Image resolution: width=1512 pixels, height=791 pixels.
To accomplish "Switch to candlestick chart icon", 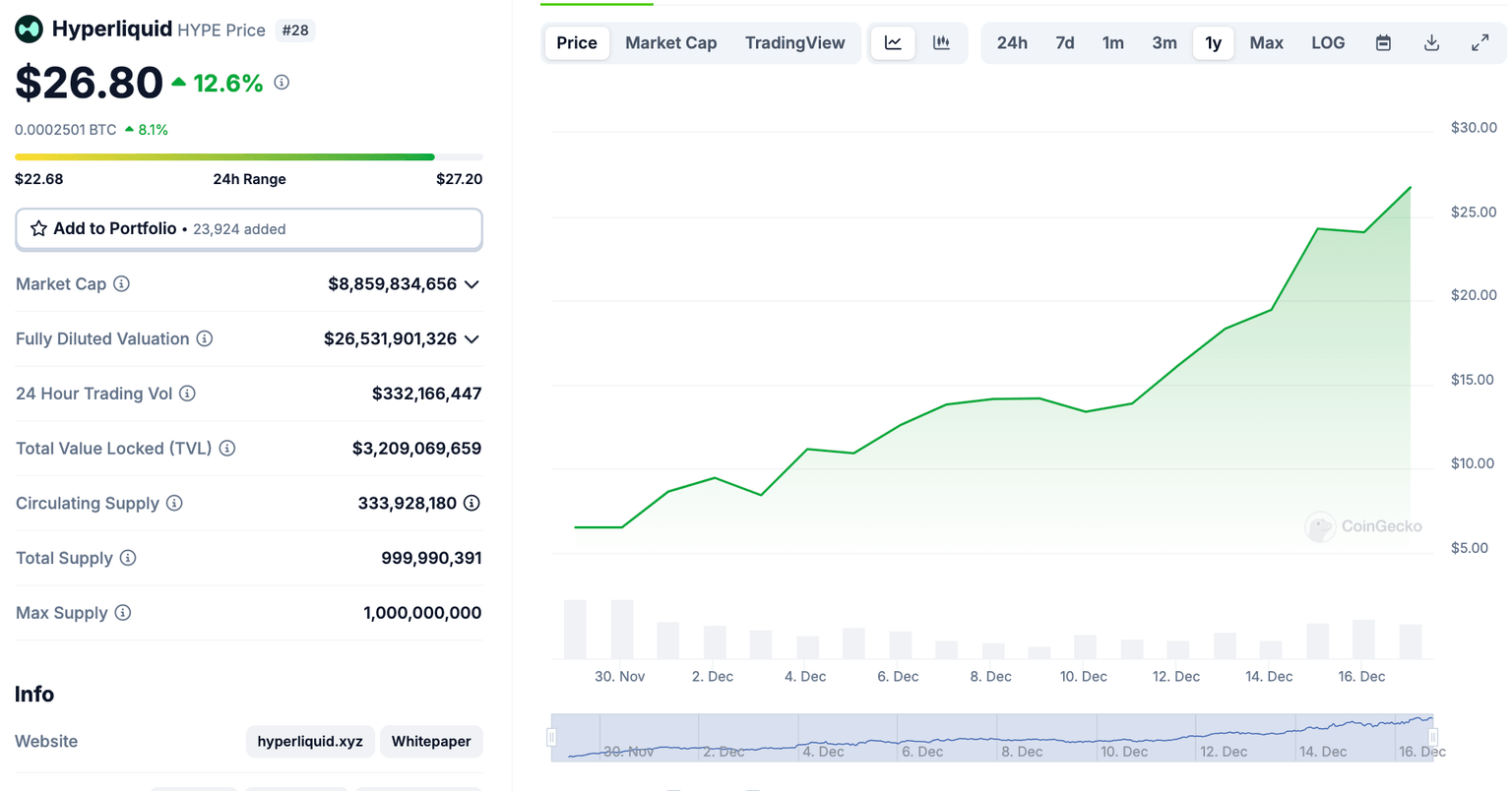I will click(941, 43).
